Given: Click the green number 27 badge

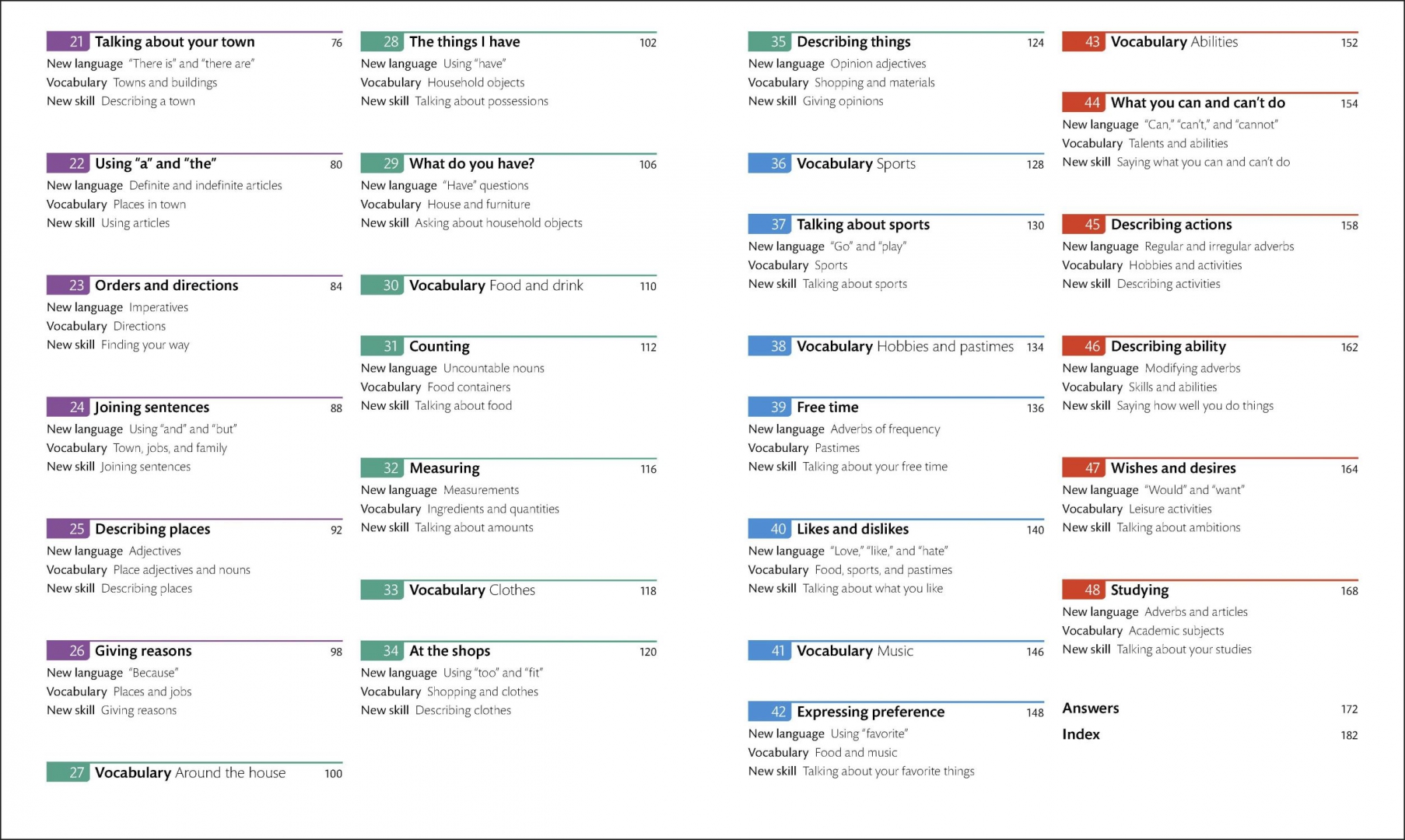Looking at the screenshot, I should coord(76,773).
